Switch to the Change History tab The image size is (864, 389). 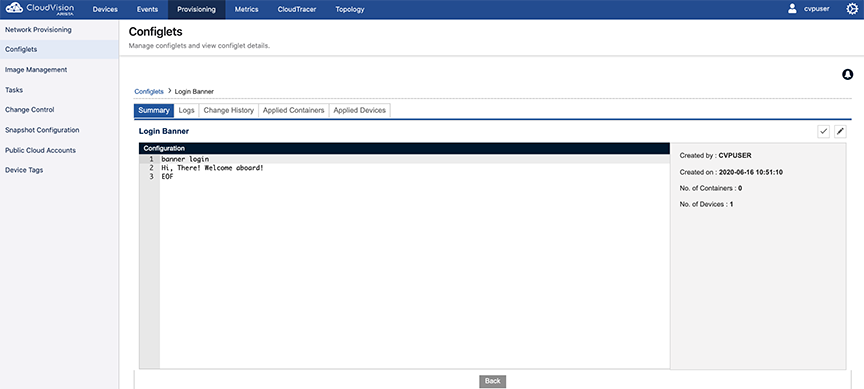tap(229, 110)
